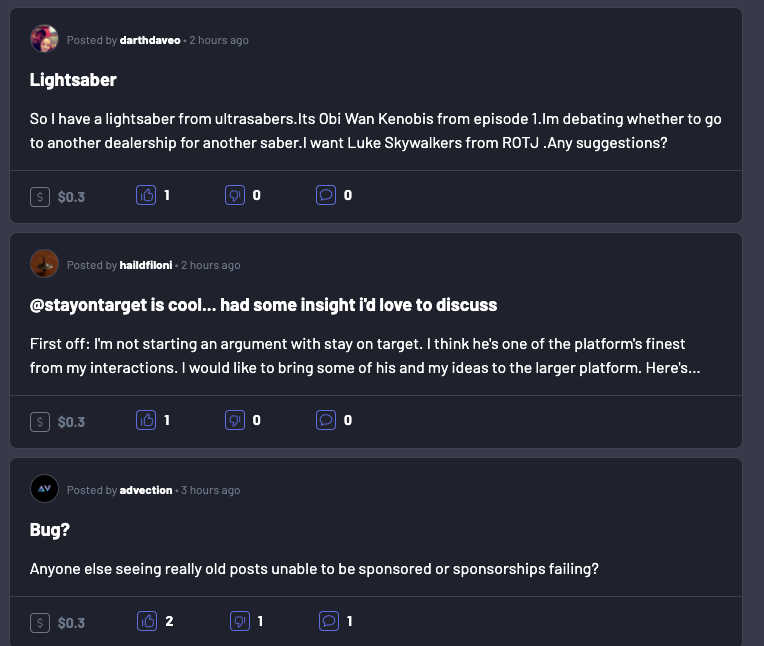This screenshot has height=646, width=764.
Task: Open the Lightsaber post title
Action: 73,80
